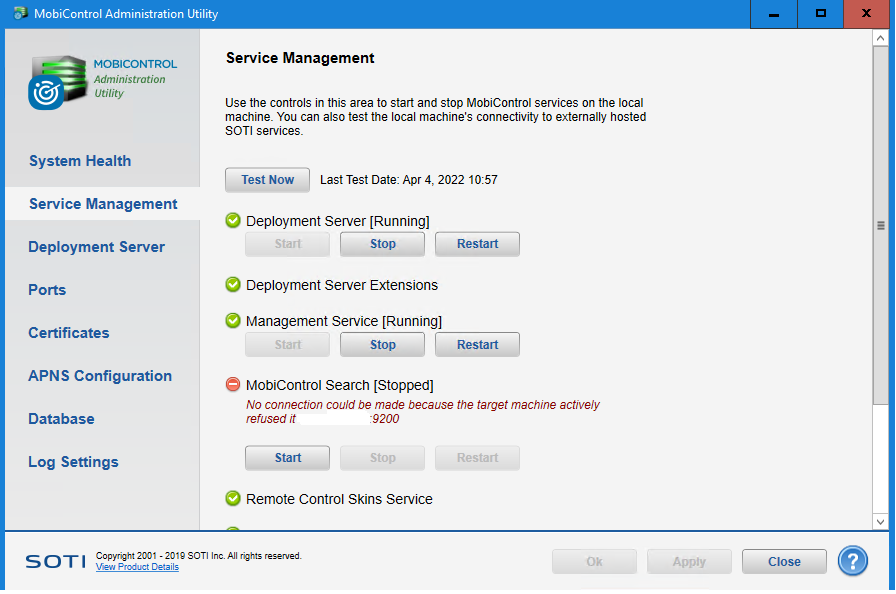896x594 pixels.
Task: Open the Database settings
Action: point(61,419)
